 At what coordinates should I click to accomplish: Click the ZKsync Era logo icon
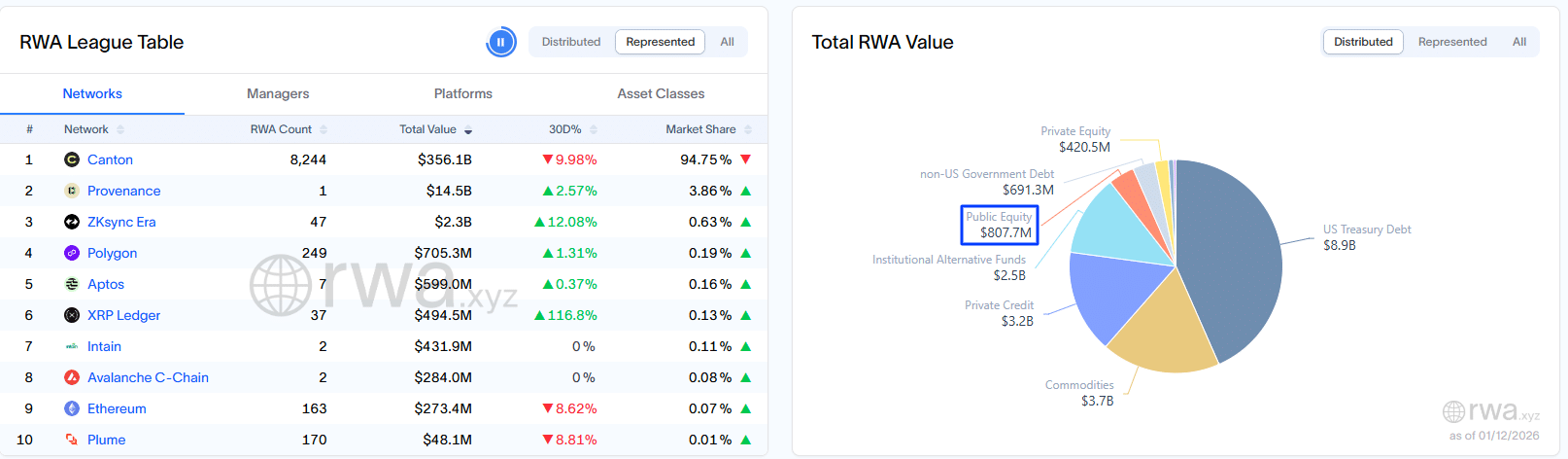point(72,222)
